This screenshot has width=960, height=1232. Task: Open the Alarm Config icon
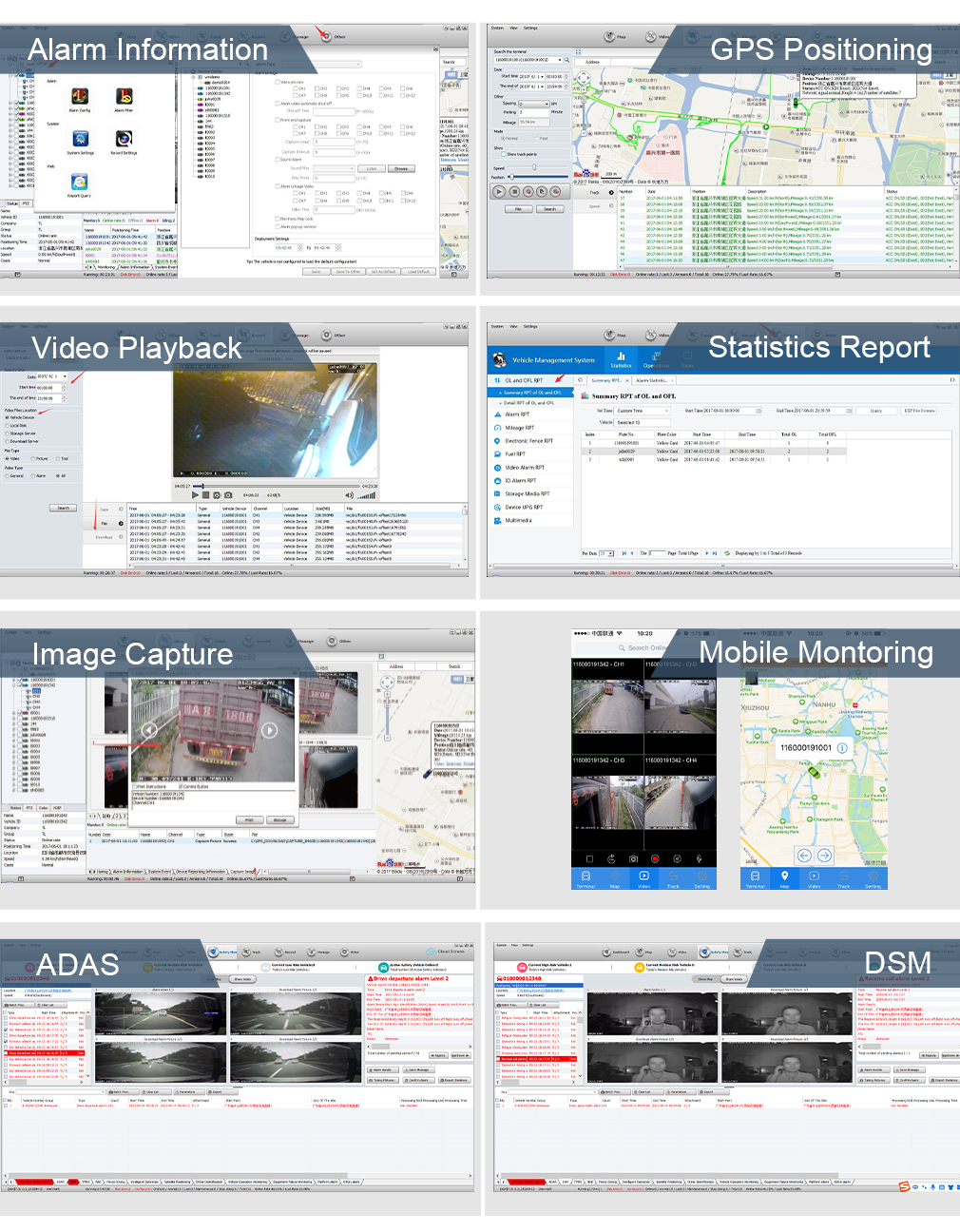pyautogui.click(x=80, y=97)
